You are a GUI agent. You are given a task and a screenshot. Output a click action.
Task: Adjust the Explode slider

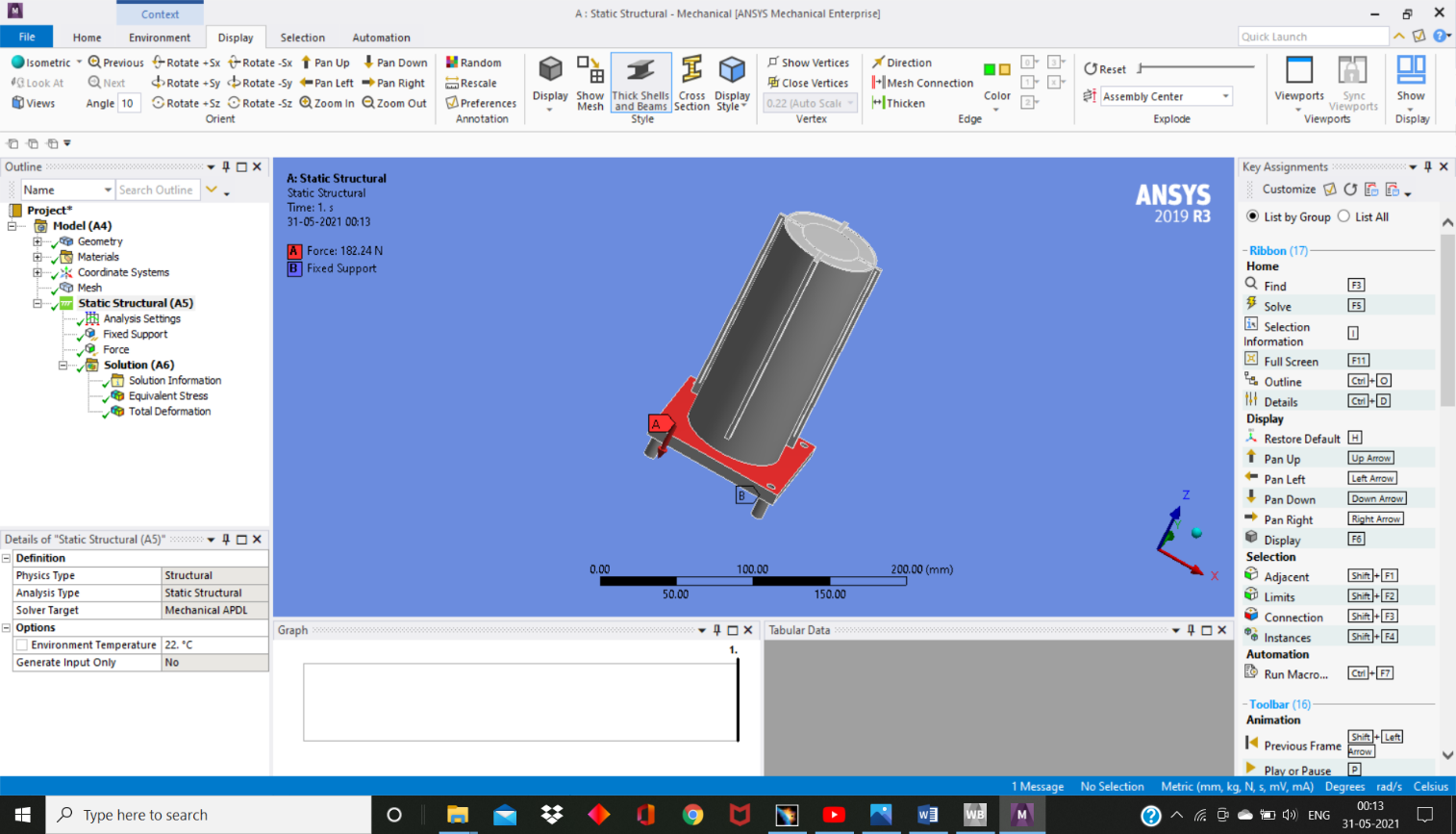click(1196, 68)
